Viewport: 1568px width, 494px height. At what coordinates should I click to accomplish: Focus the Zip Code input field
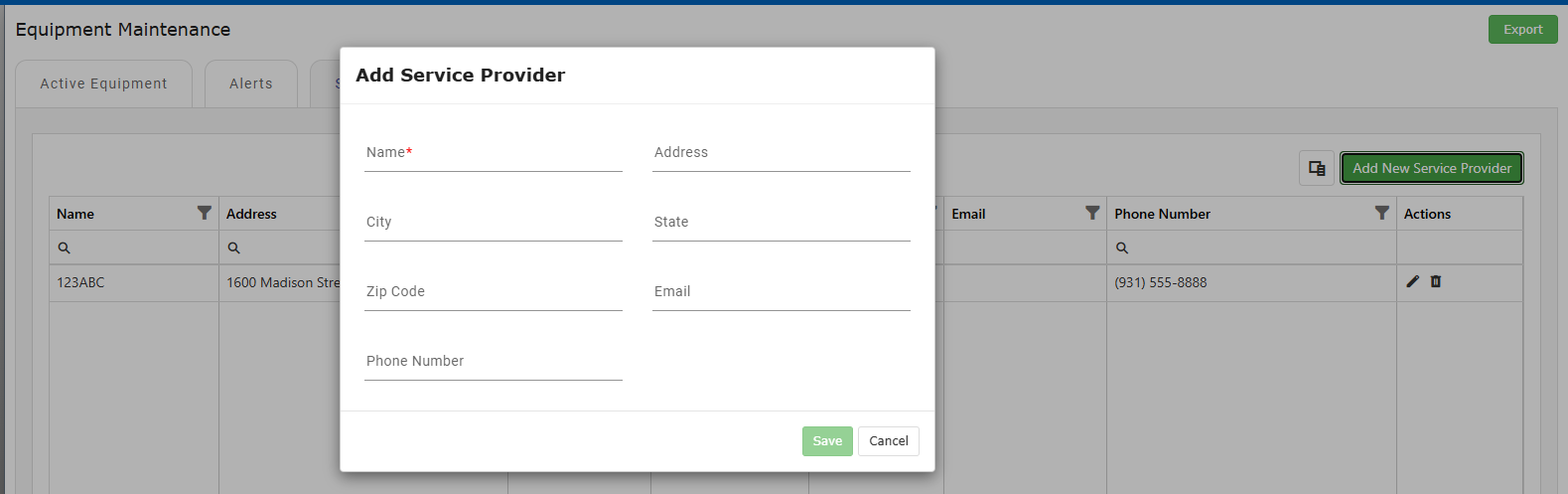coord(494,292)
